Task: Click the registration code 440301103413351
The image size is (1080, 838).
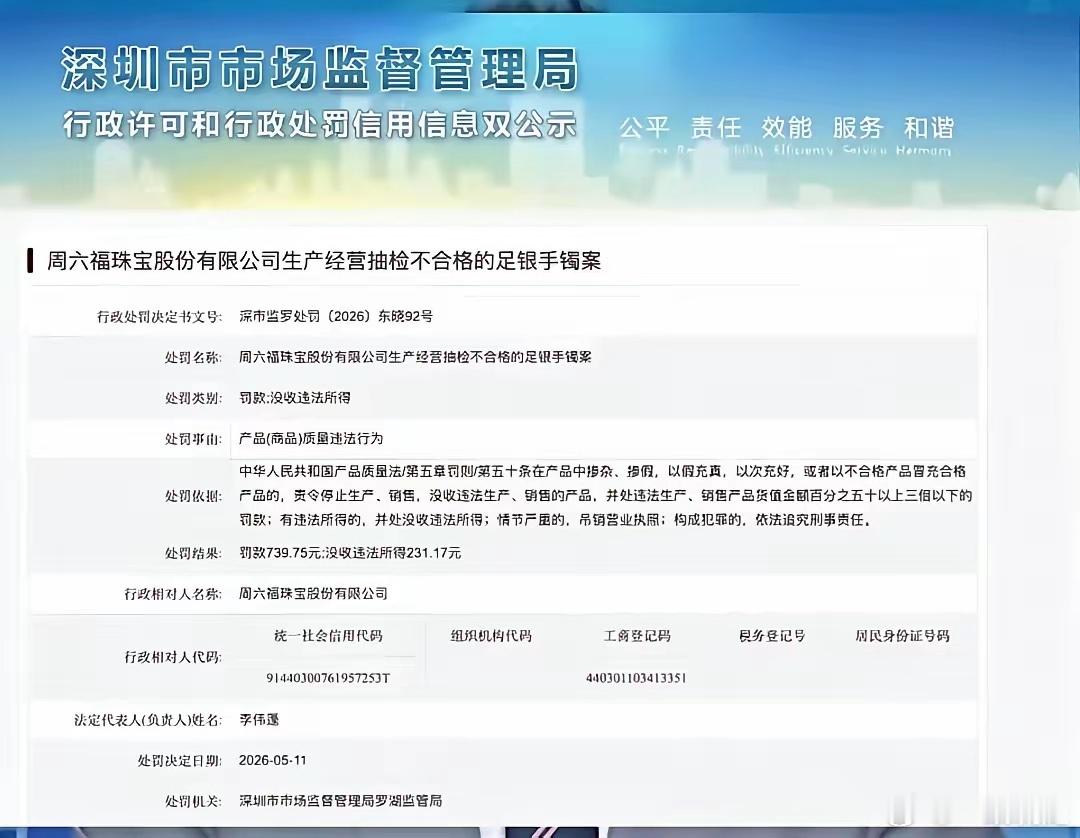Action: [x=636, y=678]
